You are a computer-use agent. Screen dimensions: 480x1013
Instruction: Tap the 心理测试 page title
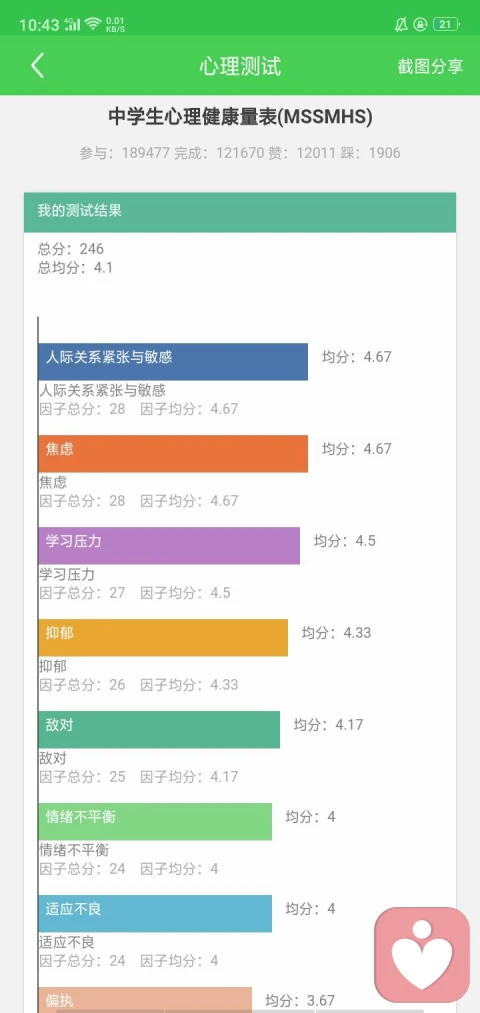coord(240,66)
